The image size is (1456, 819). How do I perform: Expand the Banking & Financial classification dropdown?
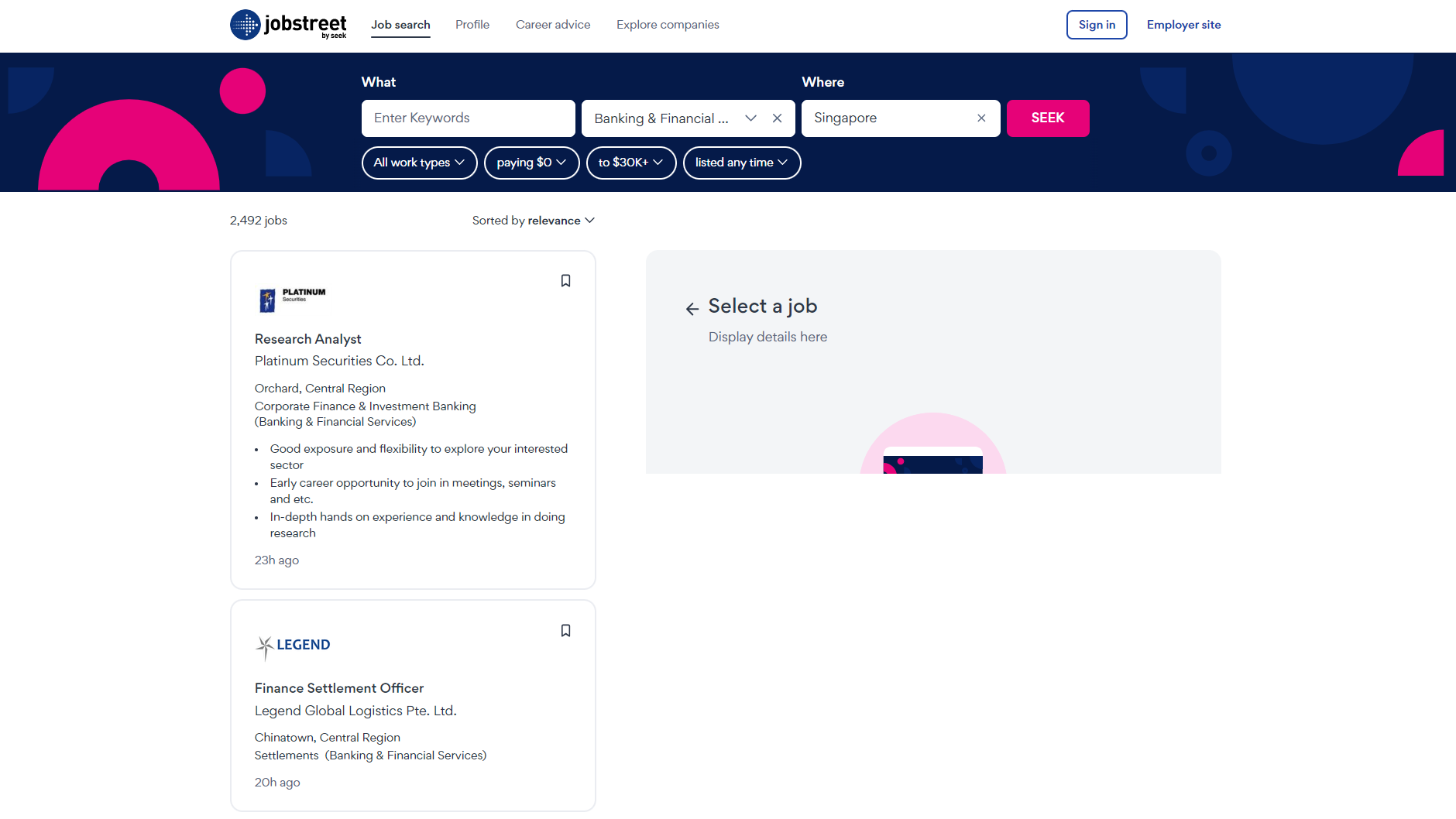coord(750,118)
